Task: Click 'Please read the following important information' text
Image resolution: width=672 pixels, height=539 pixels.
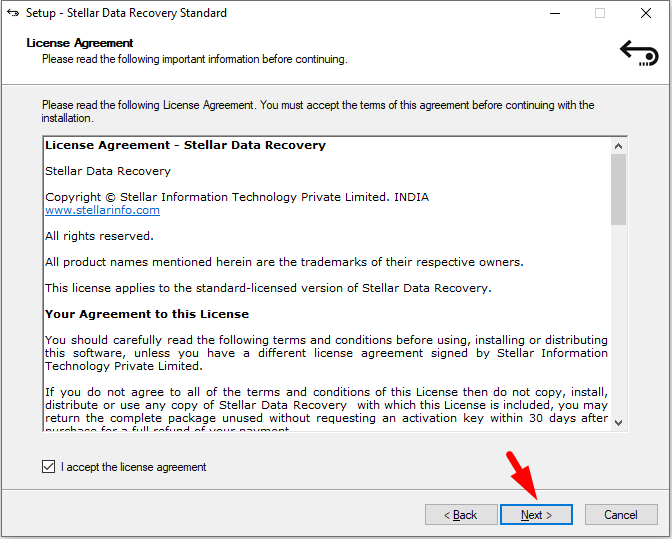Action: [195, 59]
